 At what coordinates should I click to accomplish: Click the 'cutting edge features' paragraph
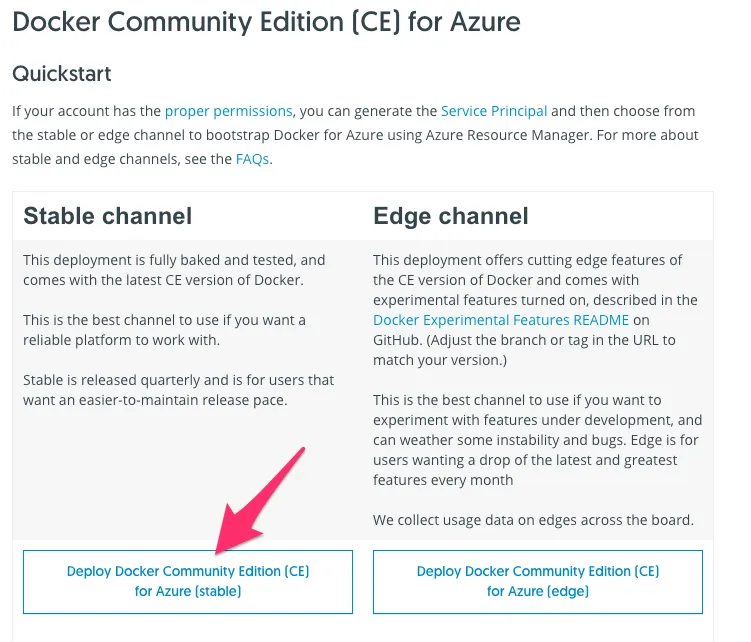click(535, 310)
